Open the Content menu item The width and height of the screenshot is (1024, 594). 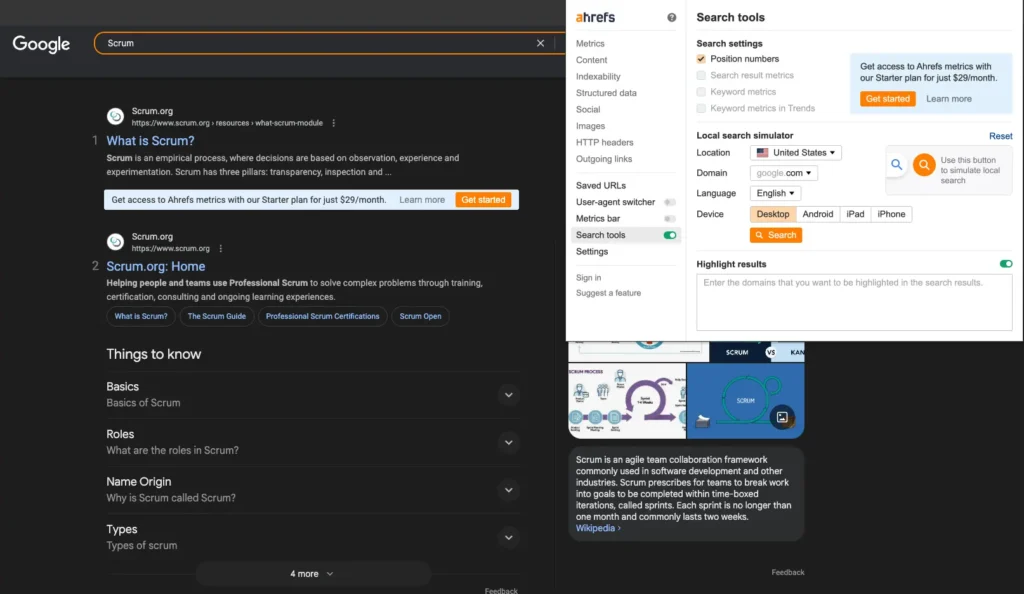pyautogui.click(x=592, y=60)
